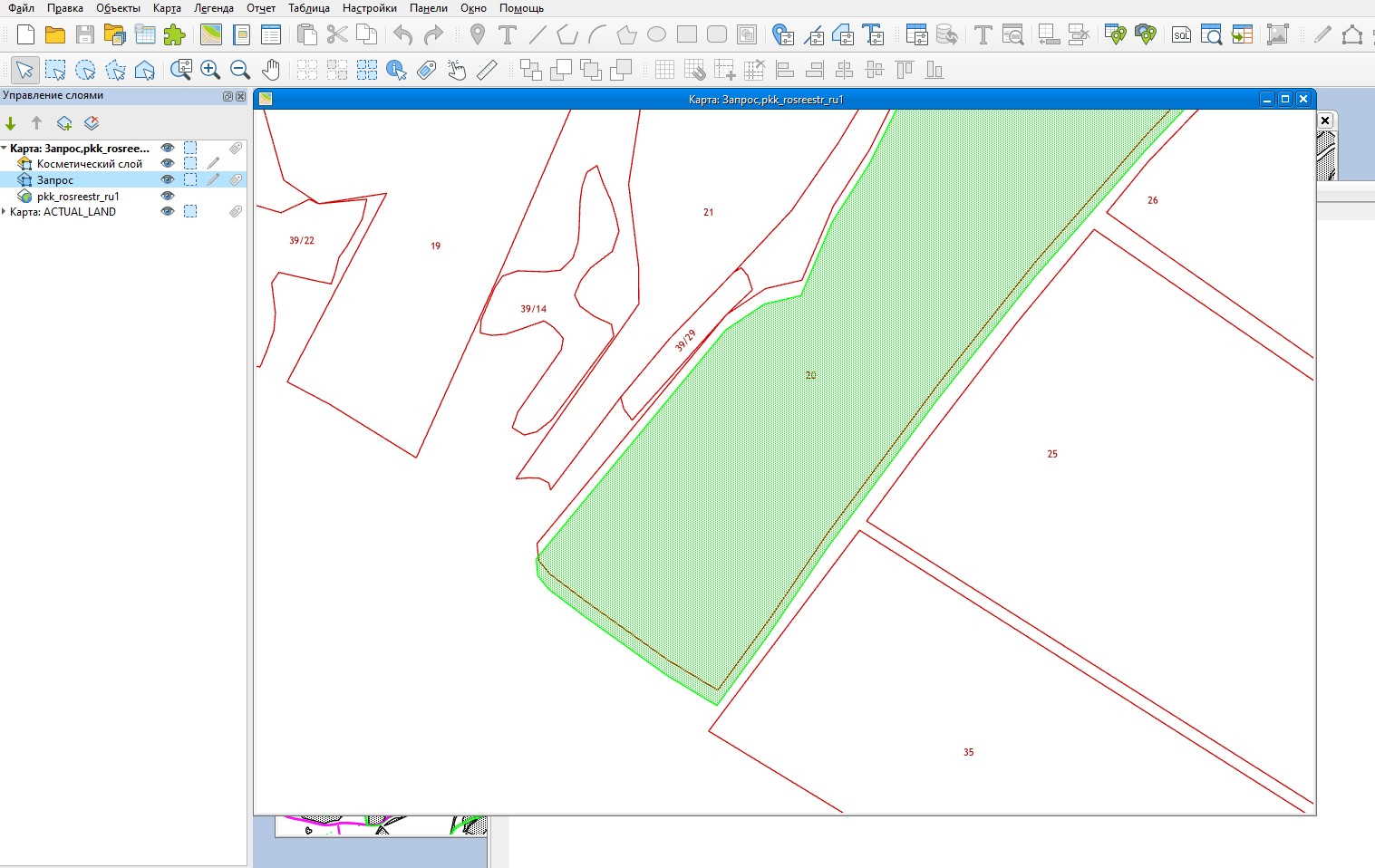This screenshot has width=1375, height=868.
Task: Open the Таблица menu
Action: click(308, 8)
